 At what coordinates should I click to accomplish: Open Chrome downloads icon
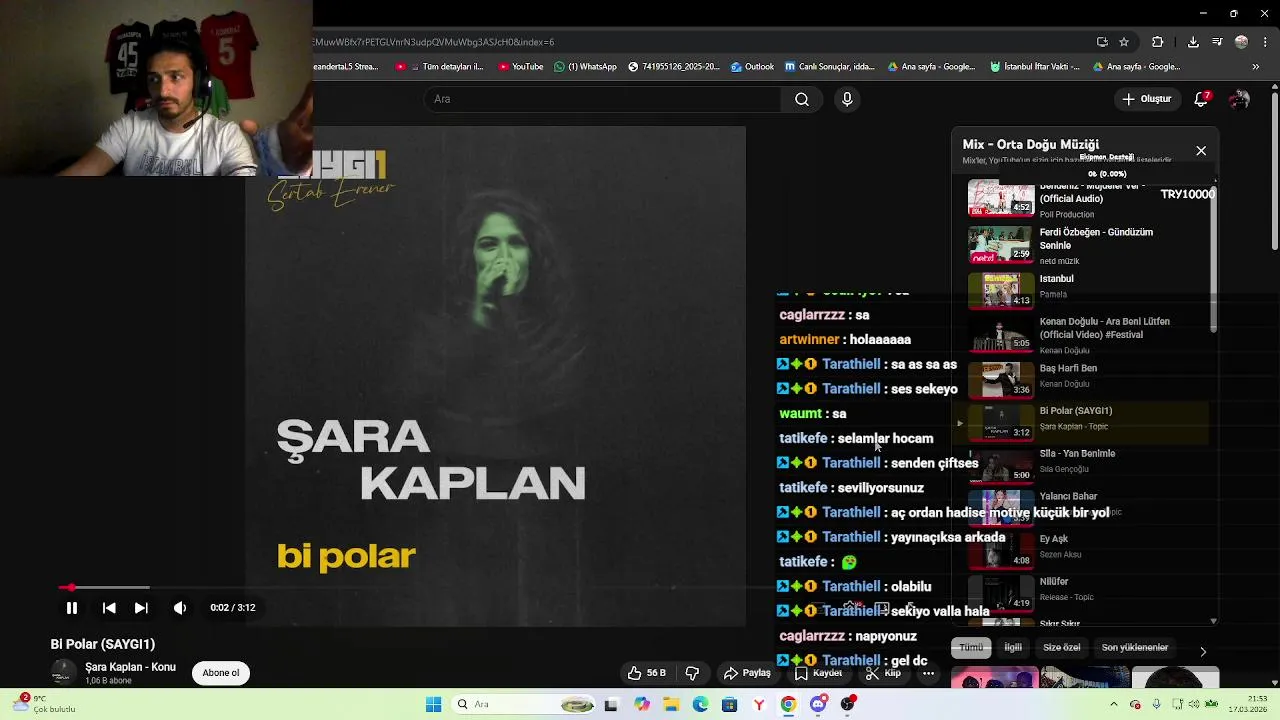click(x=1193, y=42)
